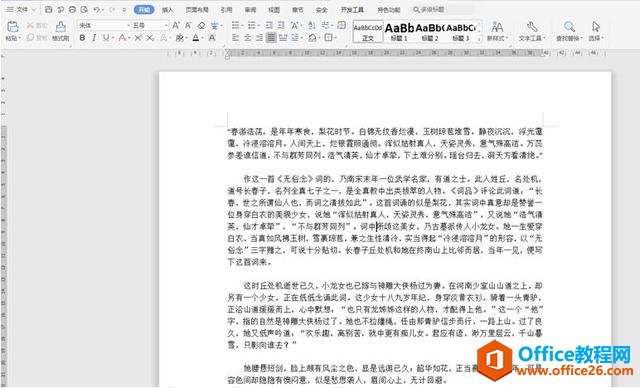Viewport: 640px width, 388px height.
Task: Switch to the 引用 ribbon tab
Action: point(226,9)
